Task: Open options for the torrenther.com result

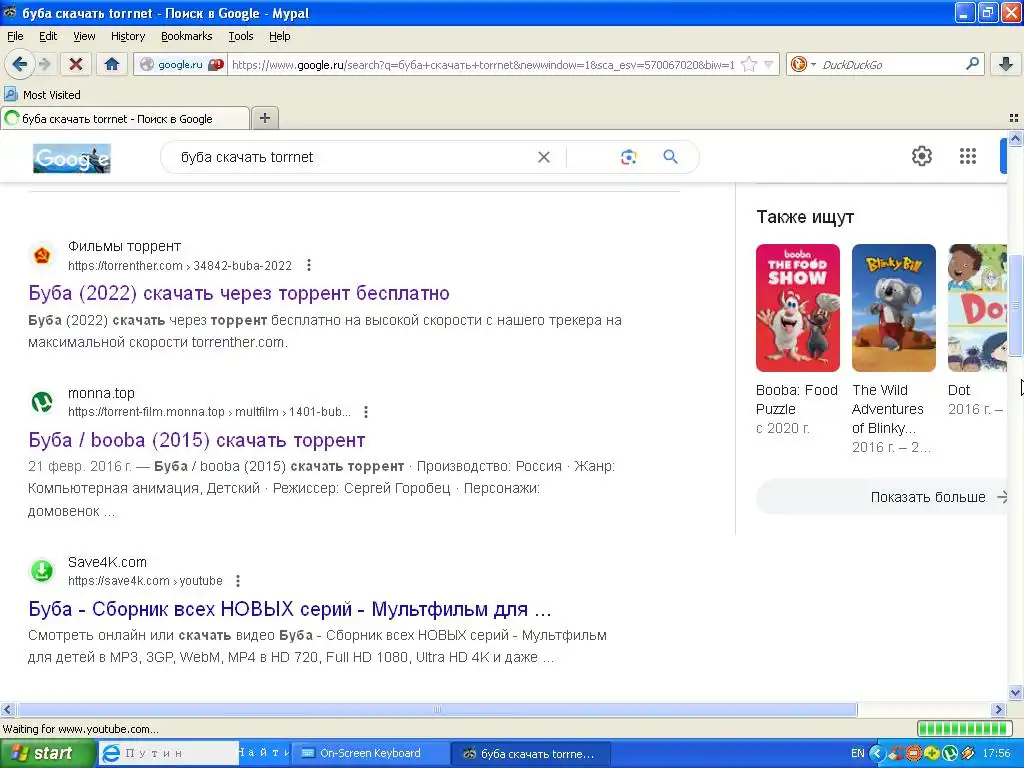Action: tap(309, 265)
